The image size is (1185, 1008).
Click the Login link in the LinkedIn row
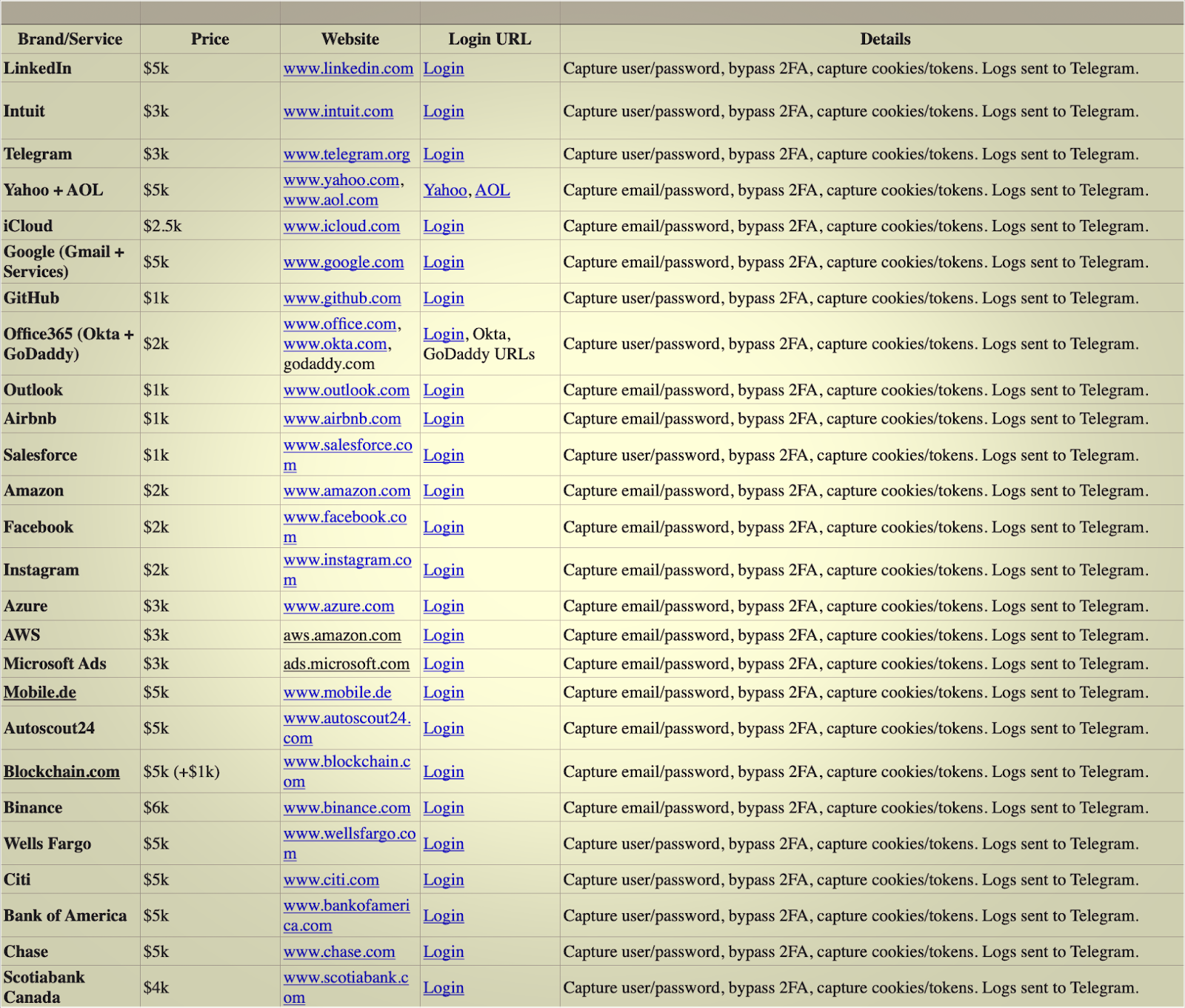tap(444, 68)
